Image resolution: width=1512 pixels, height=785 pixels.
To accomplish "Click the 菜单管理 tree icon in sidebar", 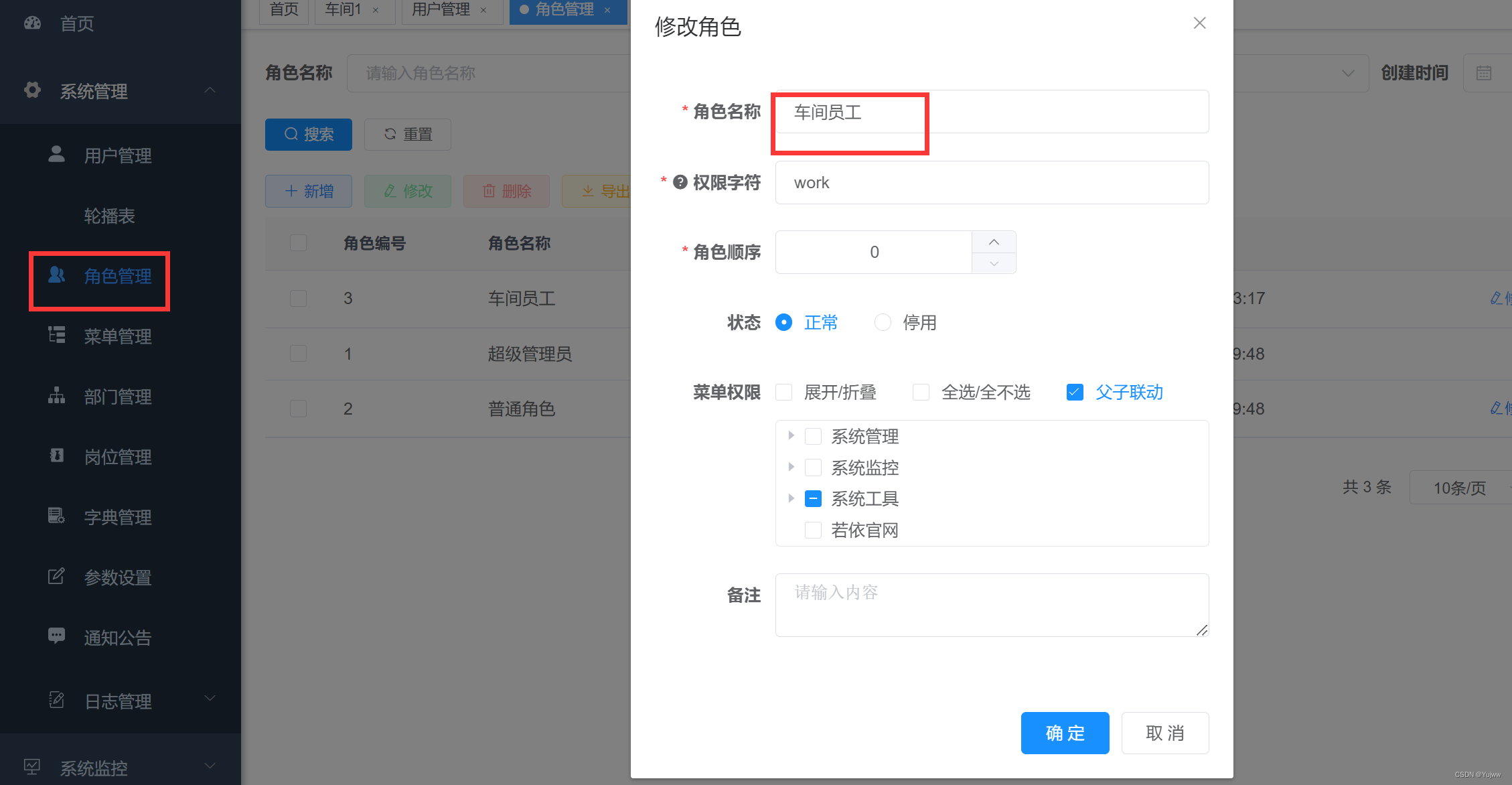I will (56, 335).
